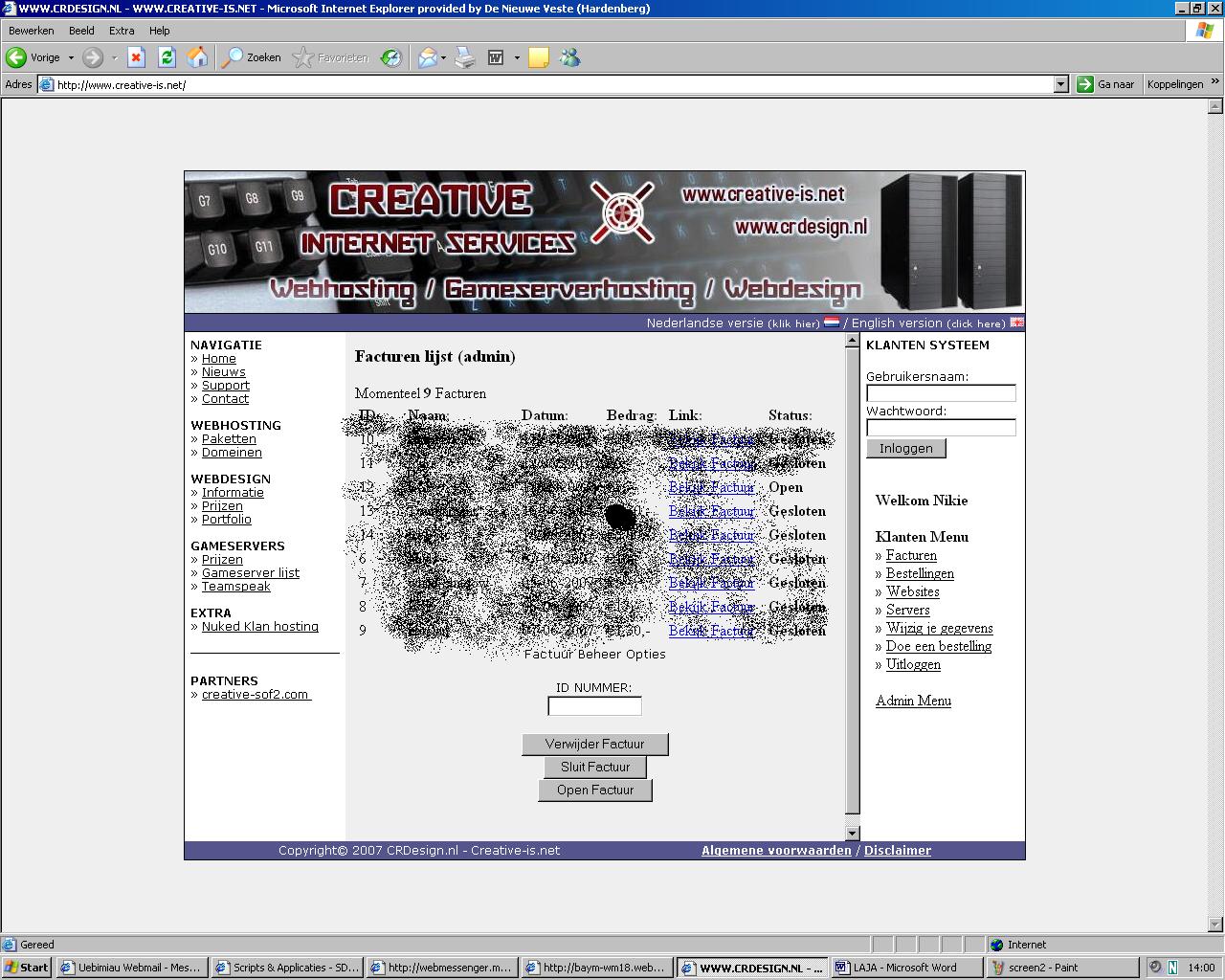This screenshot has width=1225, height=980.
Task: Open the Gameserver lijst link
Action: 251,573
